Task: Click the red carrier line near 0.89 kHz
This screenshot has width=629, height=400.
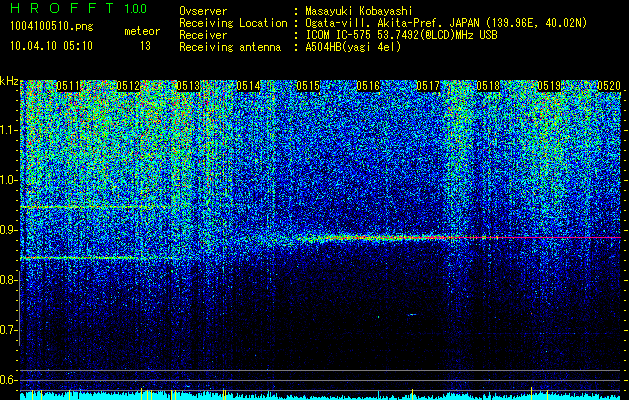Action: point(538,238)
